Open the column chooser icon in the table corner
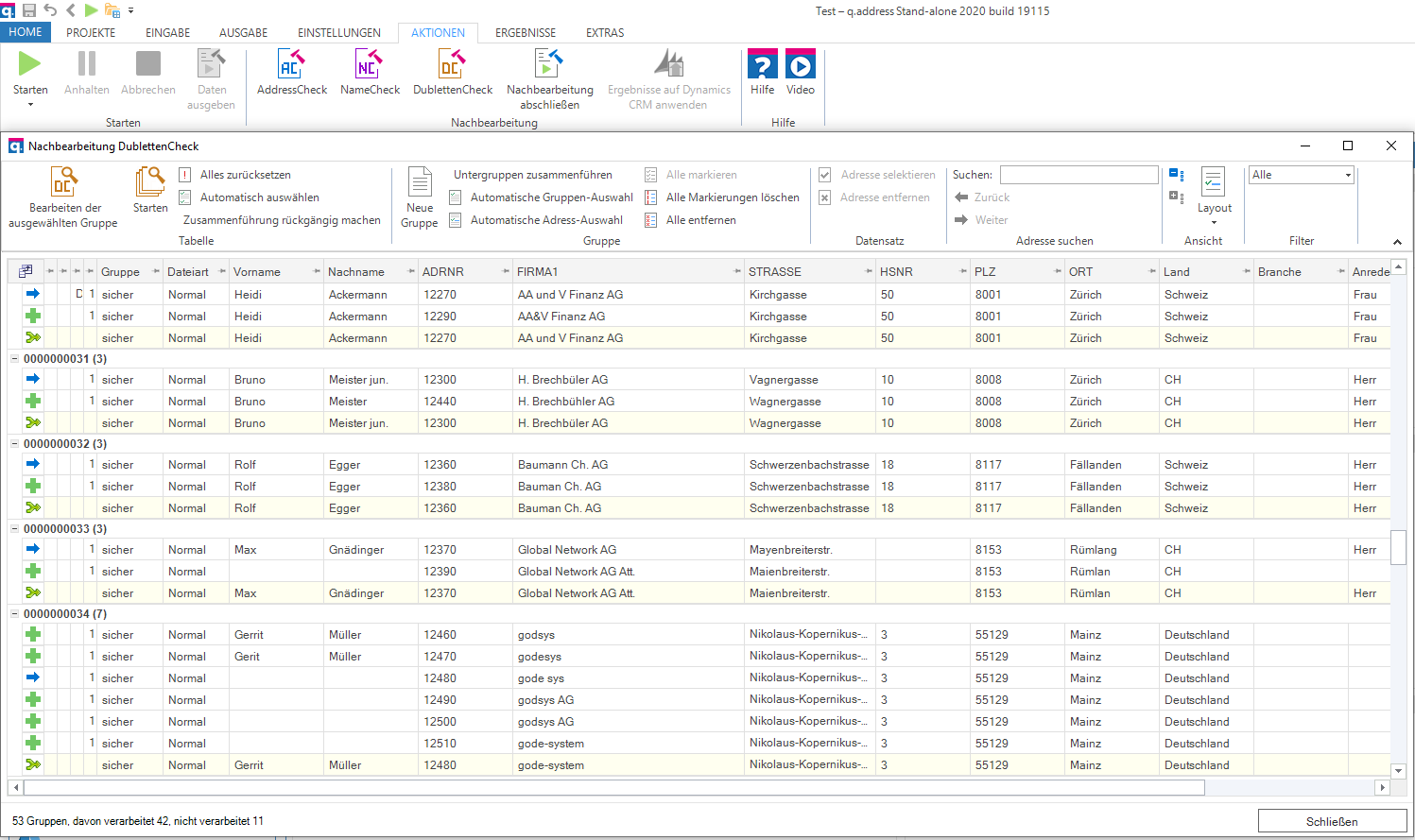This screenshot has height=840, width=1415. click(x=26, y=271)
